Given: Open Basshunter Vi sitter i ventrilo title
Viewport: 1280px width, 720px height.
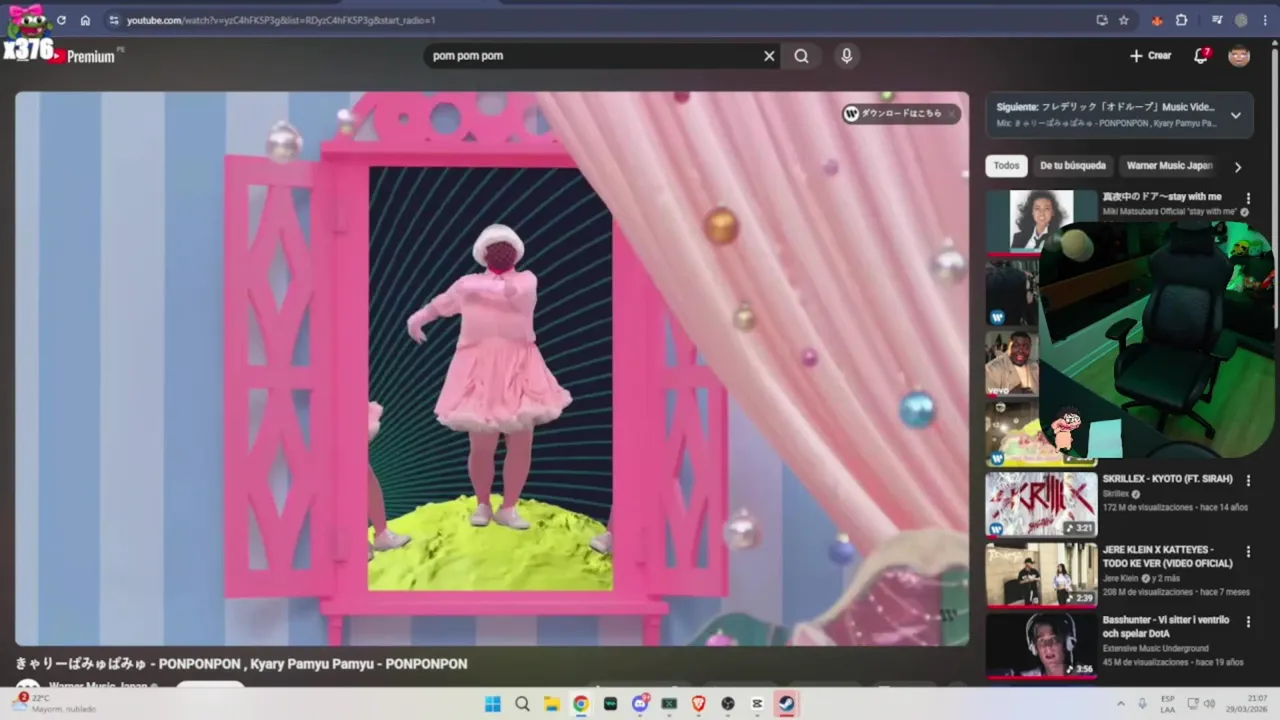Looking at the screenshot, I should 1164,626.
